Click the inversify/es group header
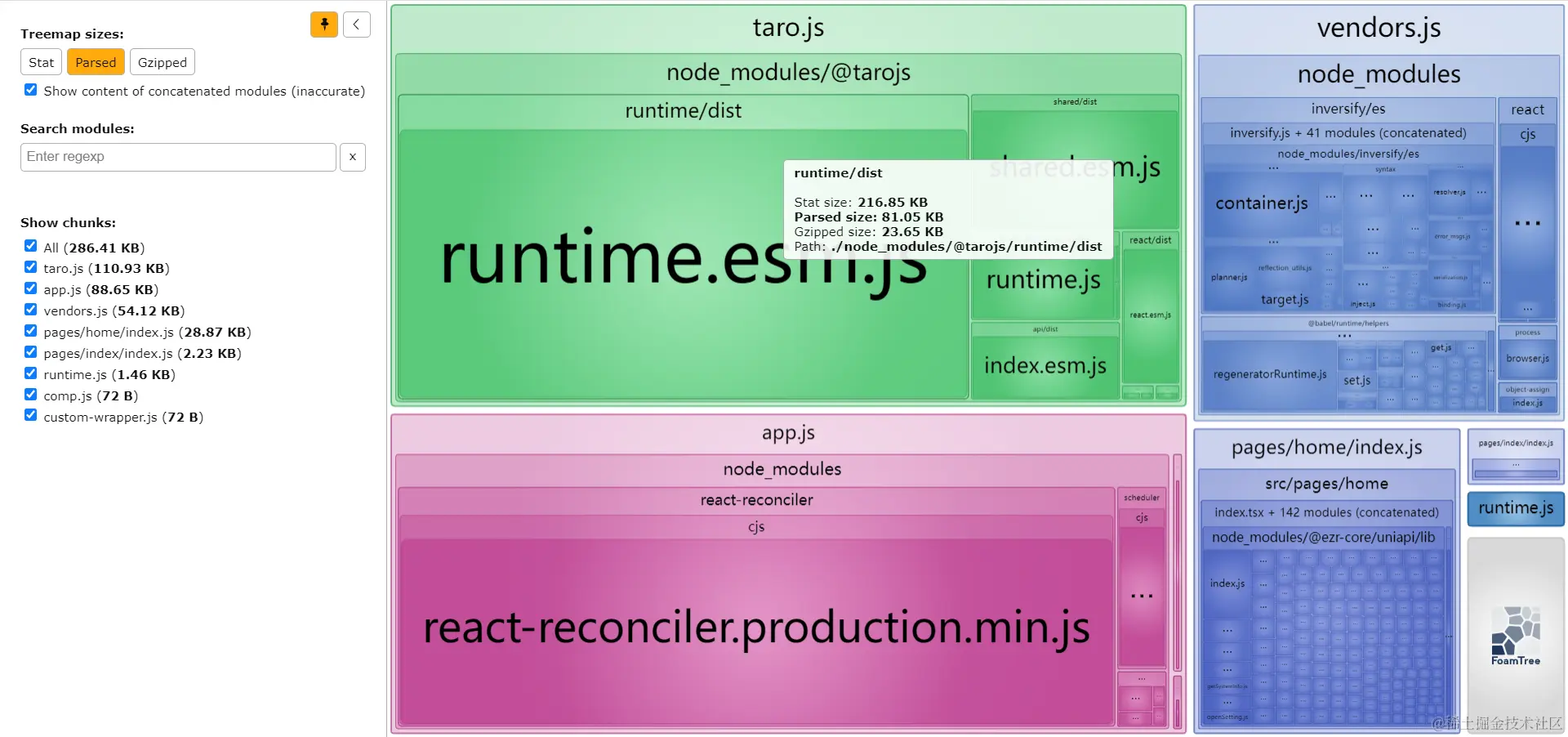 click(x=1348, y=109)
